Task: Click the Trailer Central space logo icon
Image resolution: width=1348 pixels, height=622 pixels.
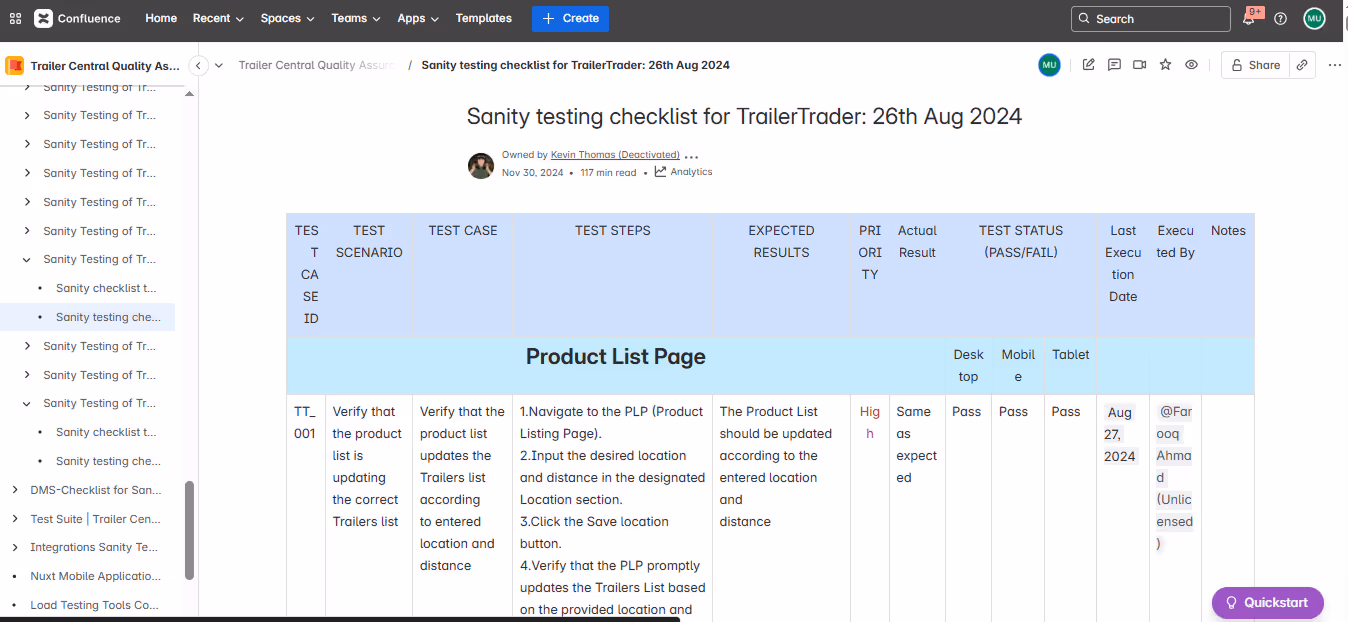Action: [x=15, y=66]
